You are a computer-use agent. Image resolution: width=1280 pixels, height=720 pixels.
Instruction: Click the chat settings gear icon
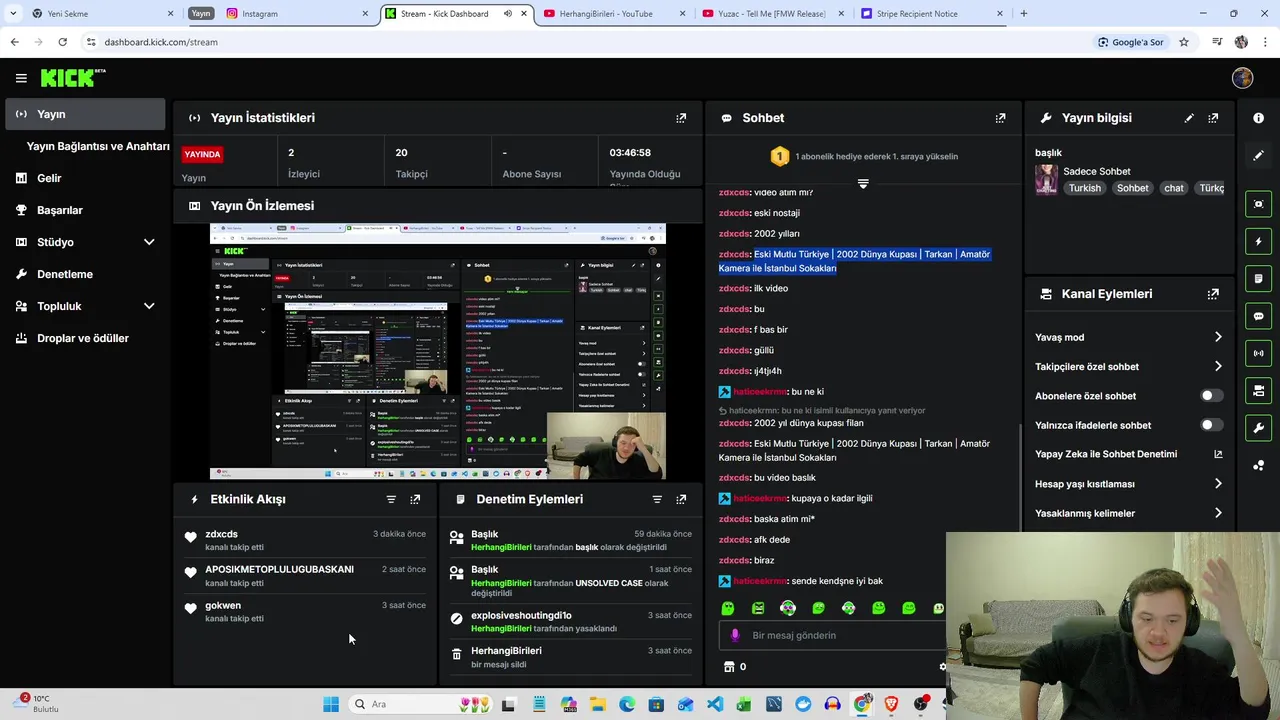pyautogui.click(x=941, y=667)
